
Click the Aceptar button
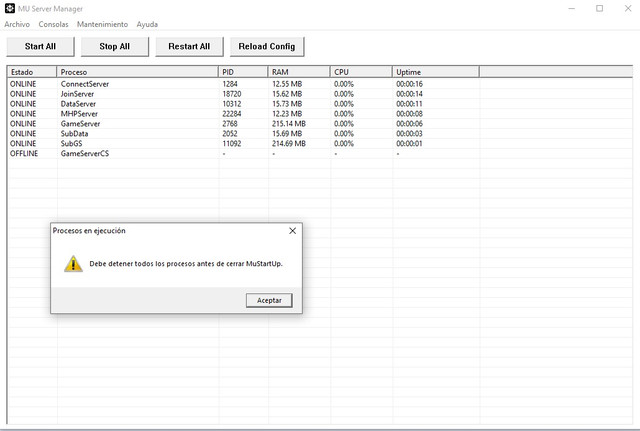(x=269, y=300)
